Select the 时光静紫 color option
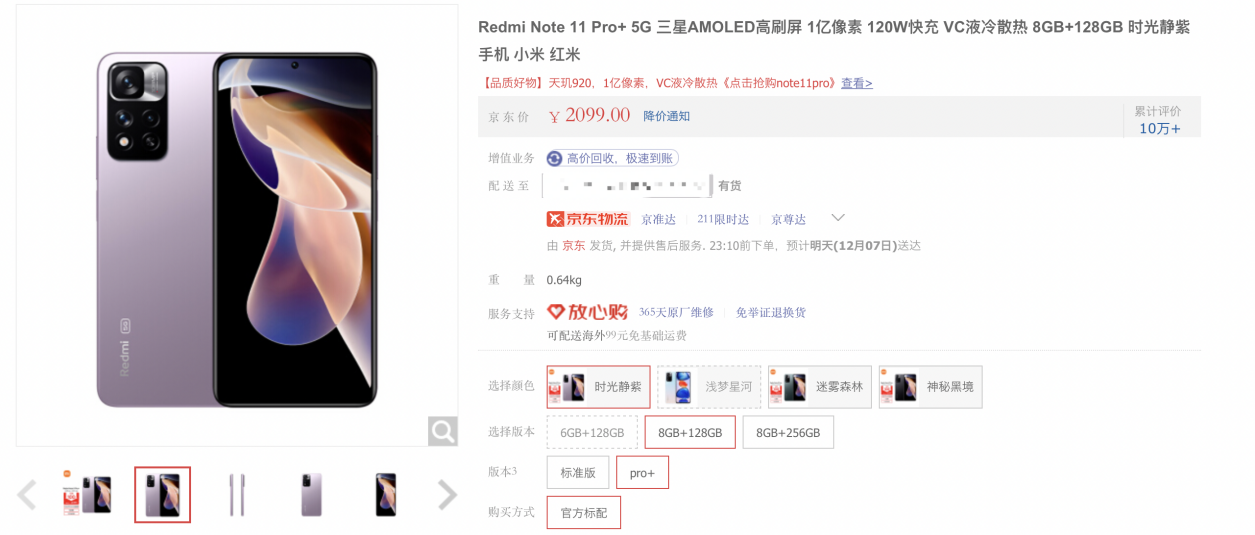 598,387
